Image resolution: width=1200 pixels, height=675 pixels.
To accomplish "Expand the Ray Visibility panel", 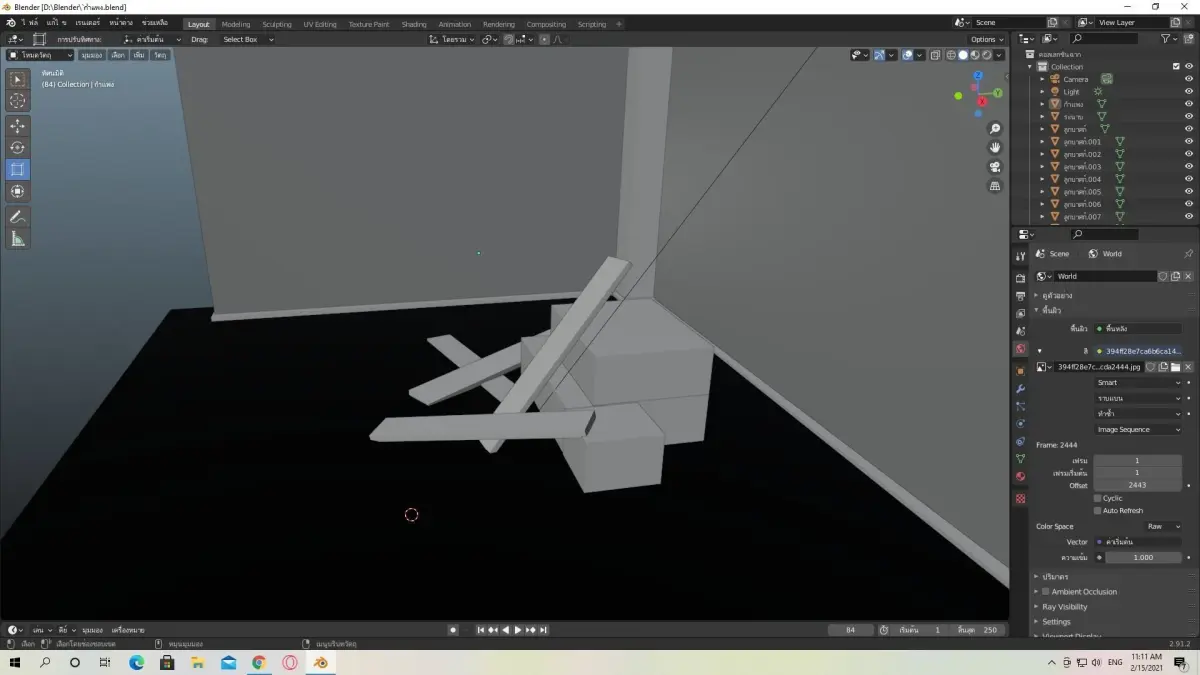I will coord(1064,606).
